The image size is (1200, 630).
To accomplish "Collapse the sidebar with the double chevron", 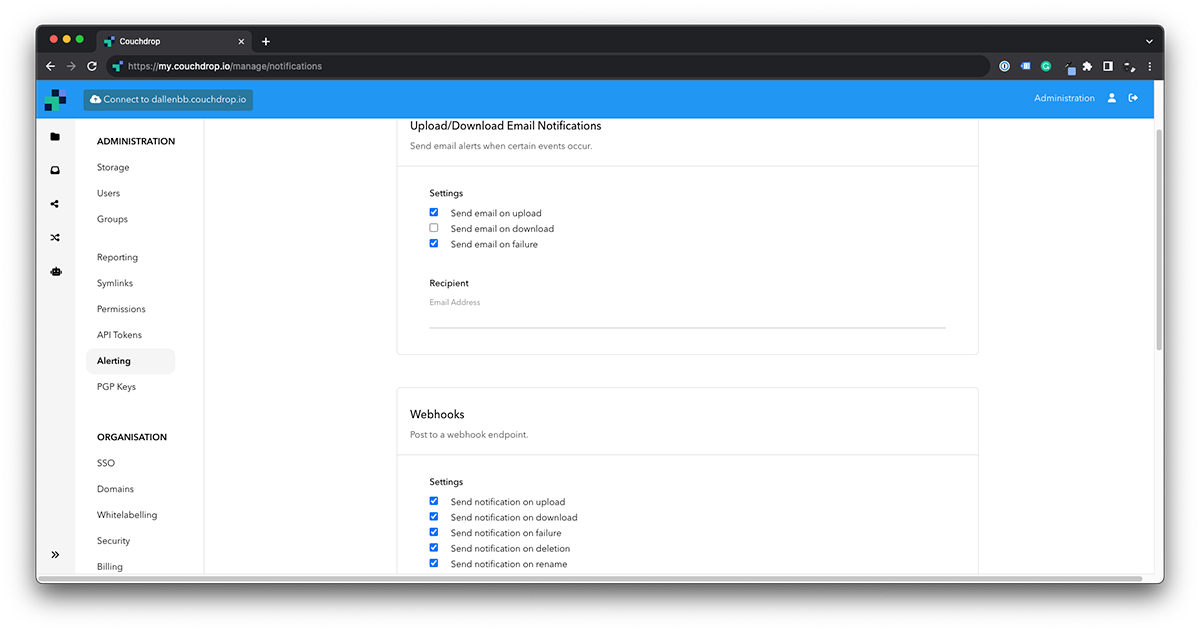I will click(55, 553).
